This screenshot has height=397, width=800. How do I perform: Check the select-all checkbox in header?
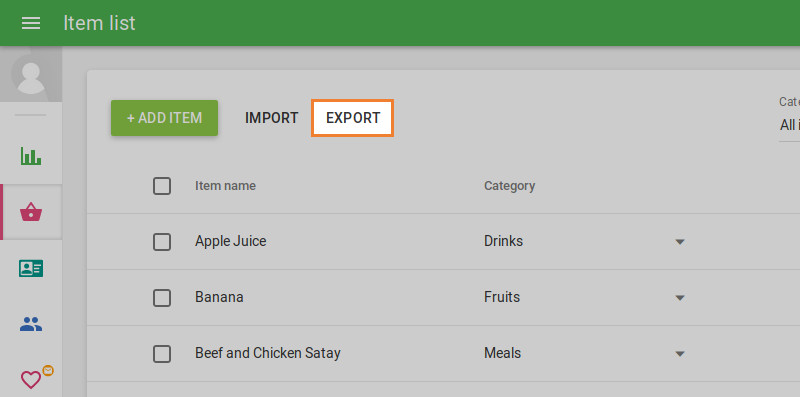tap(162, 186)
